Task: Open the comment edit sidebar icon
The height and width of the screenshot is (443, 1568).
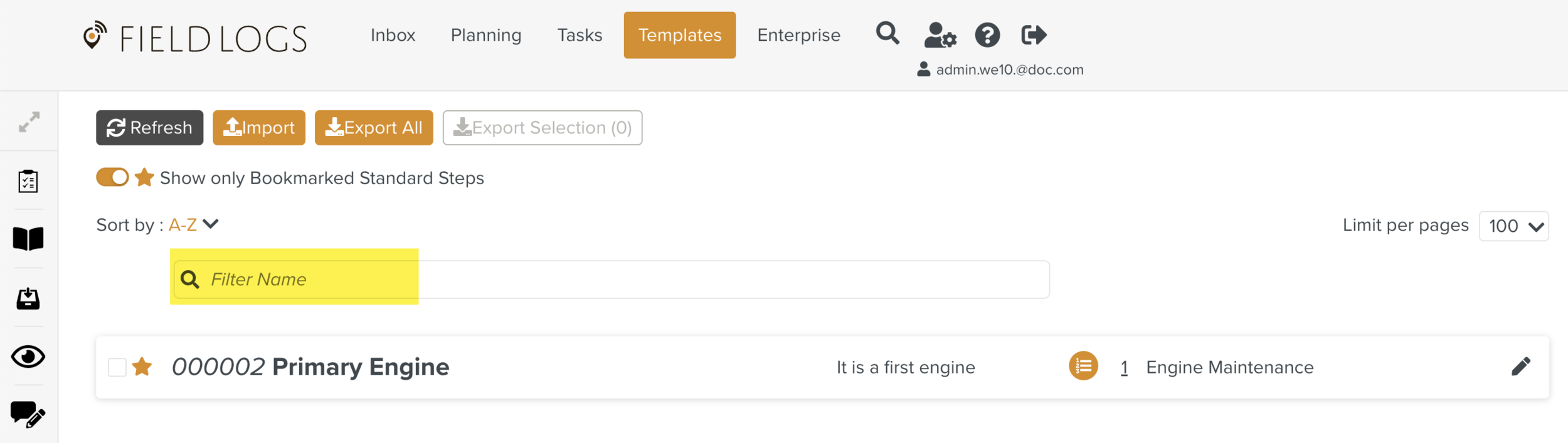Action: (x=28, y=414)
